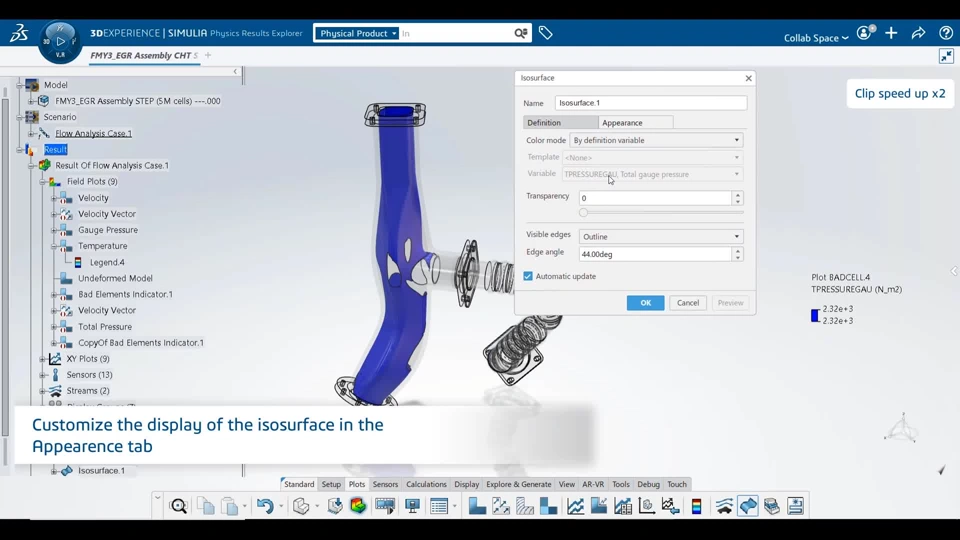This screenshot has width=960, height=540.
Task: Click the paste icon in the action bar
Action: [230, 506]
